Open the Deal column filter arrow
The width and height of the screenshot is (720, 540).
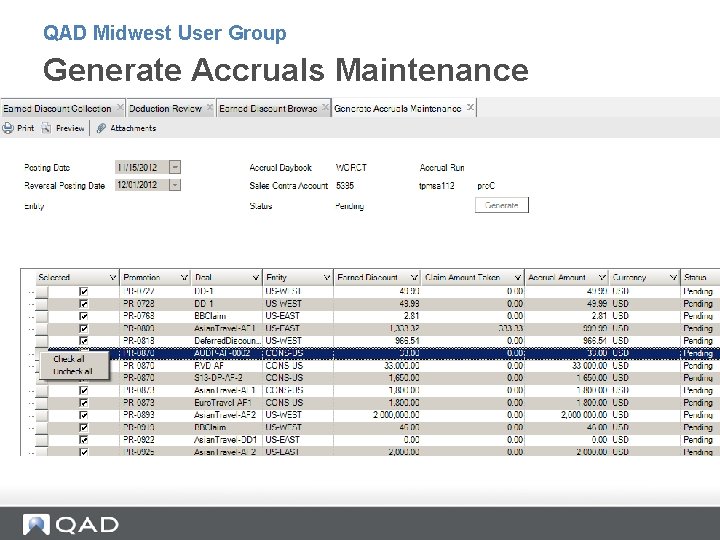[x=256, y=277]
